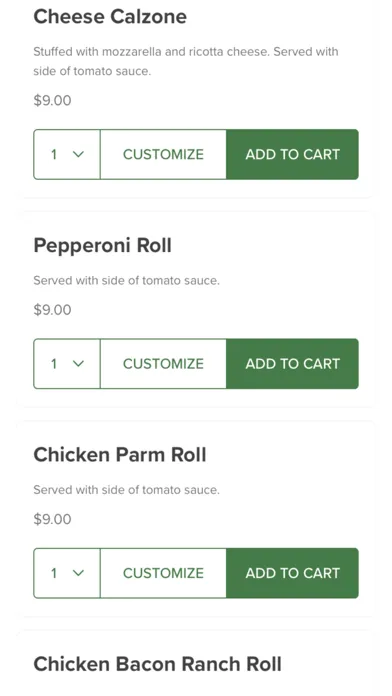
Task: Click the Pepperoni Roll tomato sauce description
Action: 127,281
